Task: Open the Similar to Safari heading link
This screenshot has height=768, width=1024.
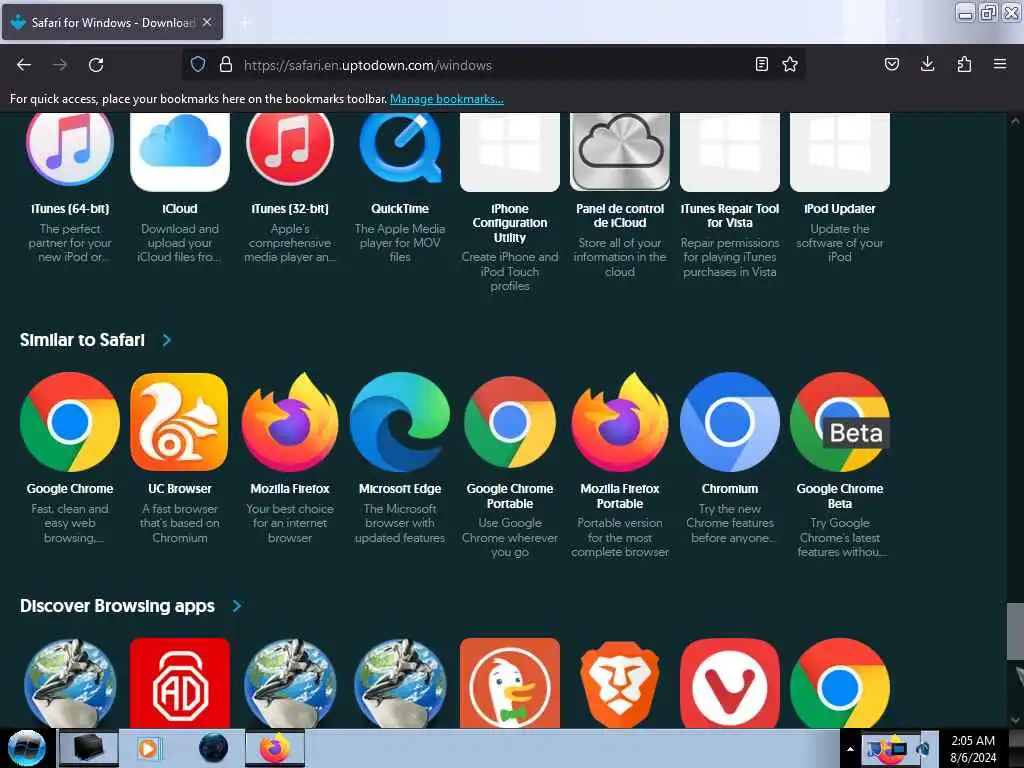Action: pos(82,340)
